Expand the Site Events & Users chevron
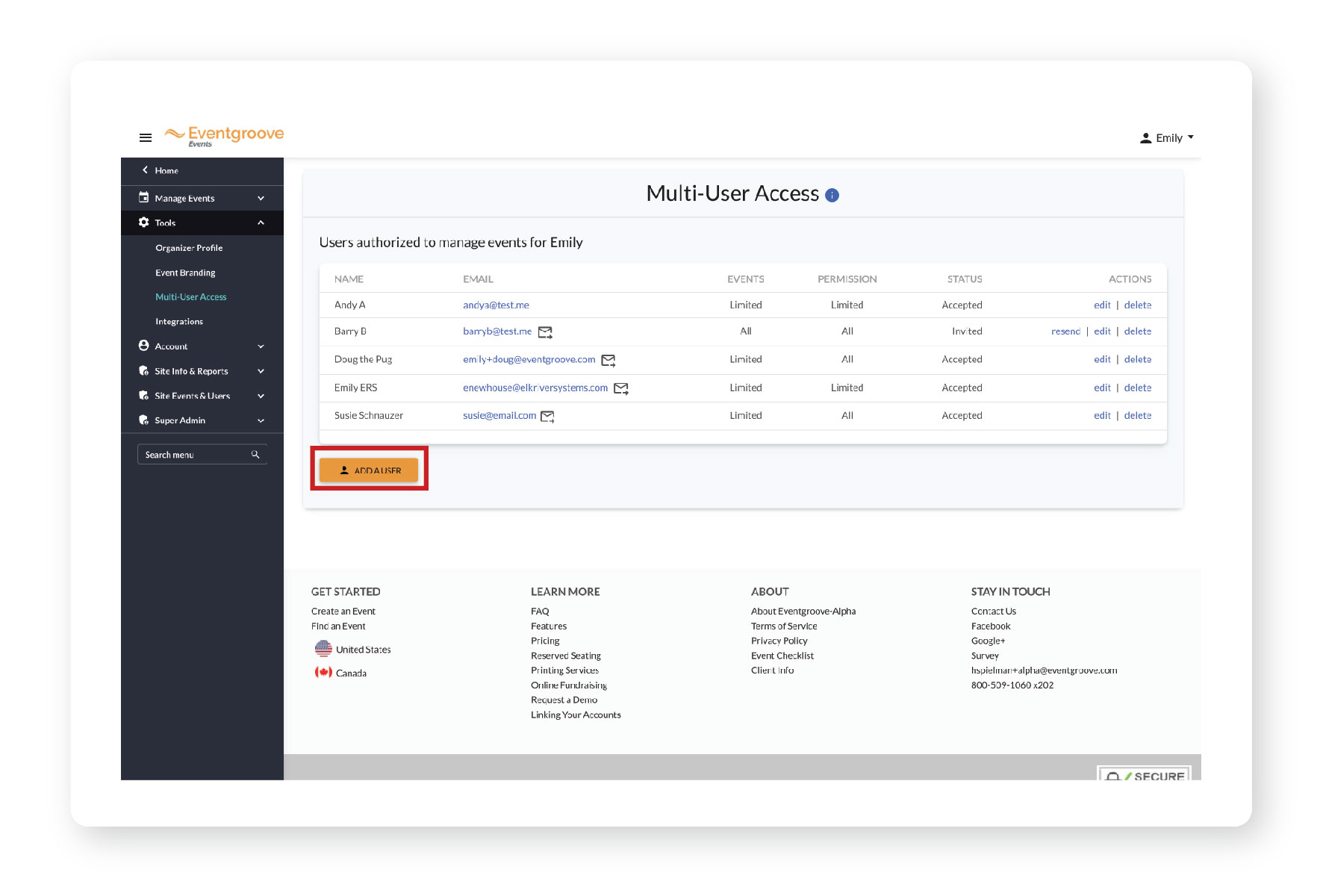The image size is (1323, 896). pos(261,396)
